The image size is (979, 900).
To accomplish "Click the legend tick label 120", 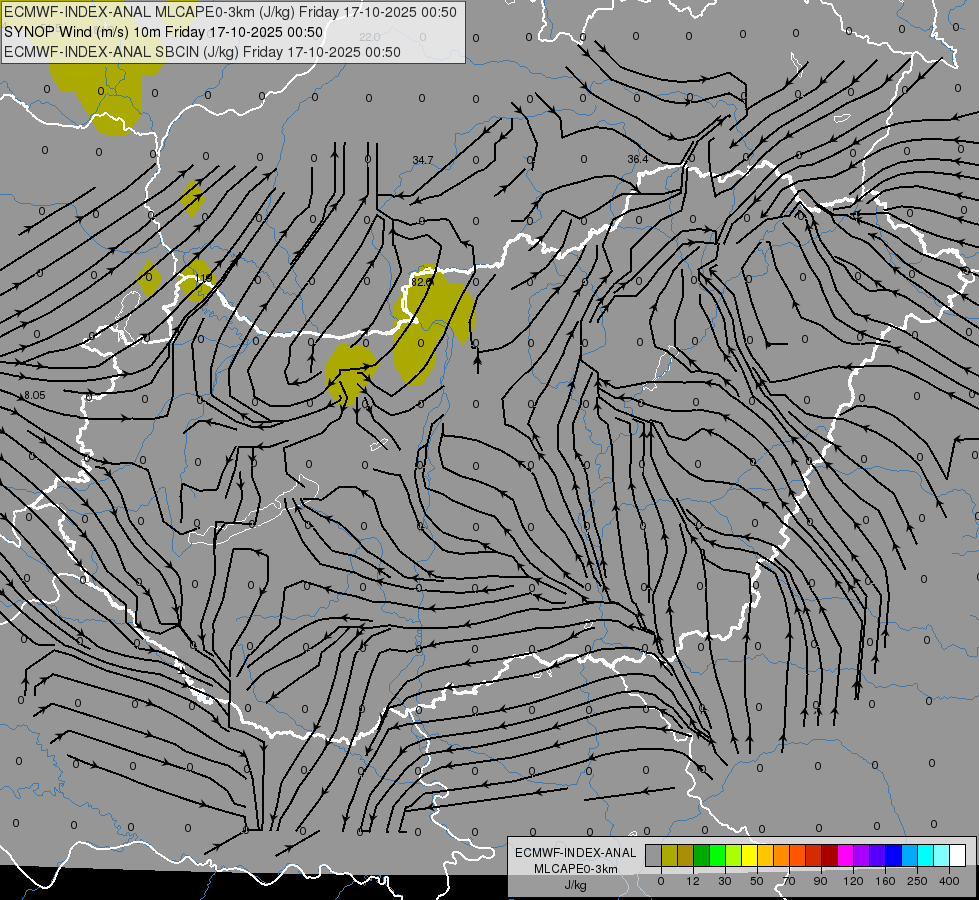I will tap(853, 881).
